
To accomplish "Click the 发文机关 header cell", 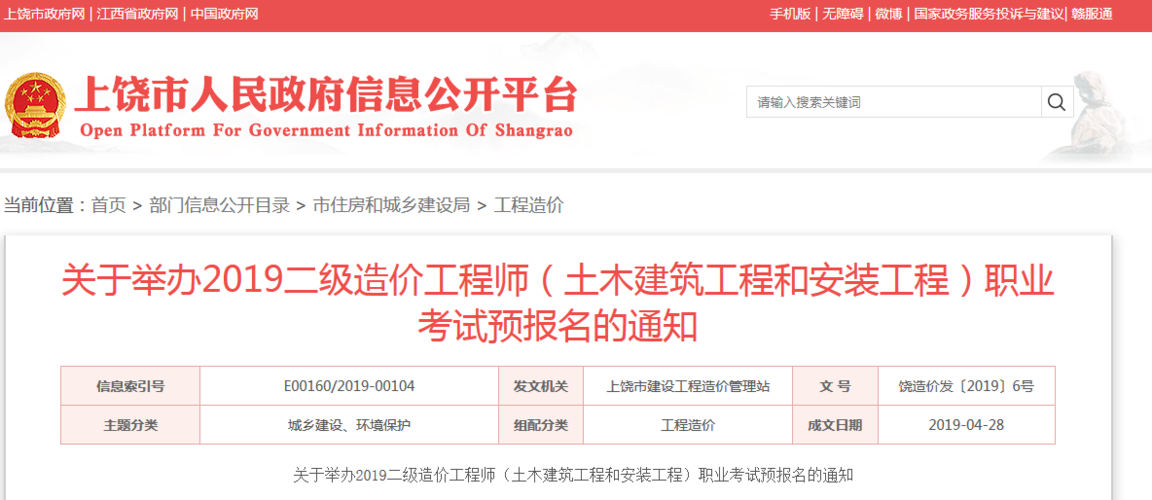I will (x=541, y=386).
